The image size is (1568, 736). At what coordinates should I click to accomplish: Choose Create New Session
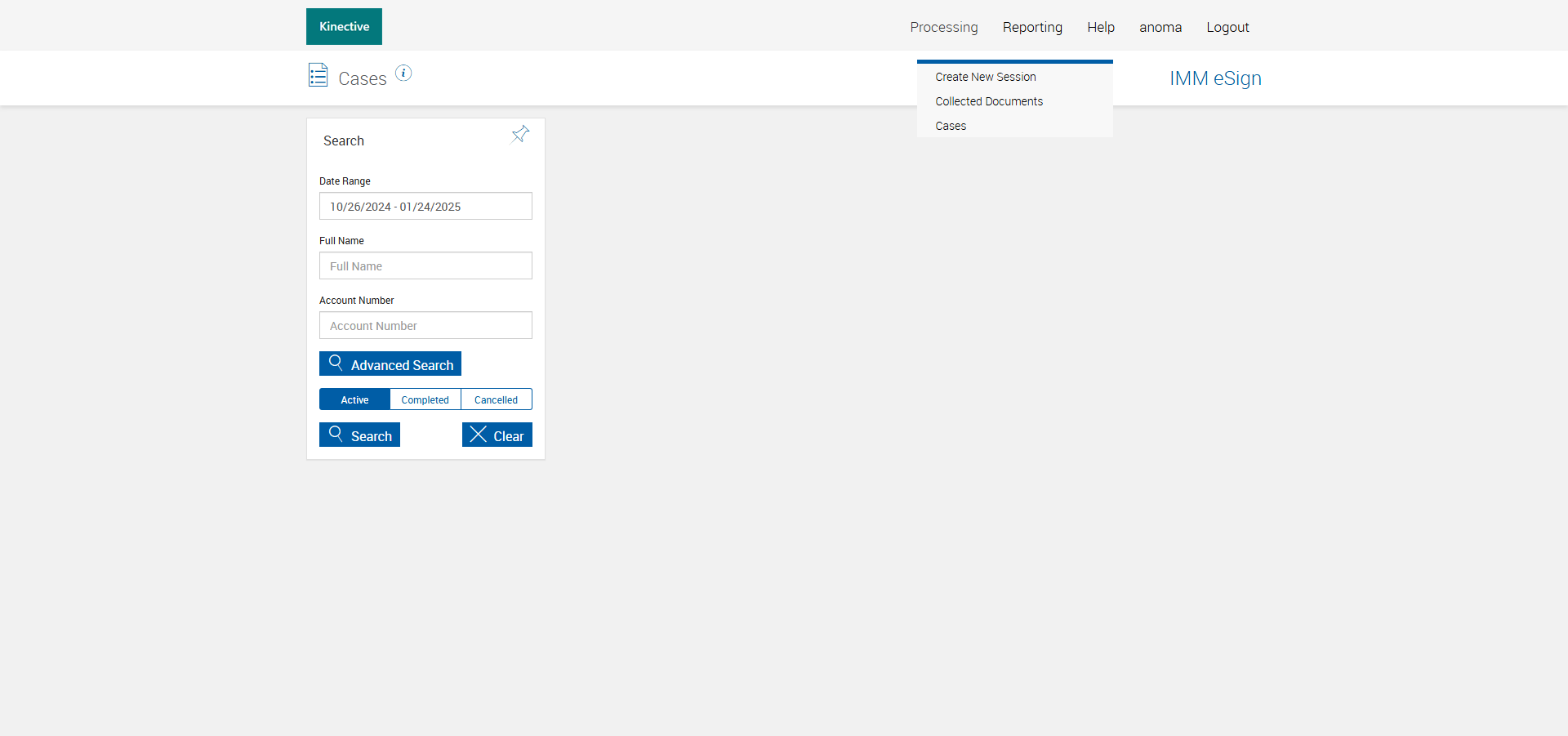[x=986, y=77]
